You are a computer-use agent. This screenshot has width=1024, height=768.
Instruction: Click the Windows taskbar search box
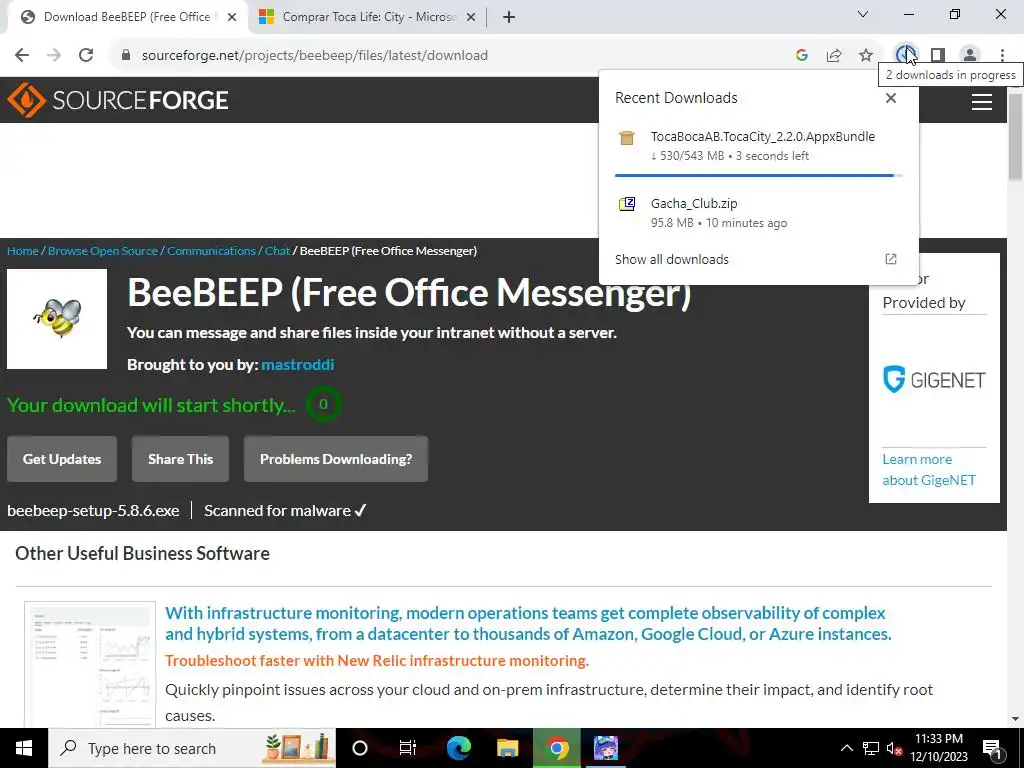(x=192, y=748)
